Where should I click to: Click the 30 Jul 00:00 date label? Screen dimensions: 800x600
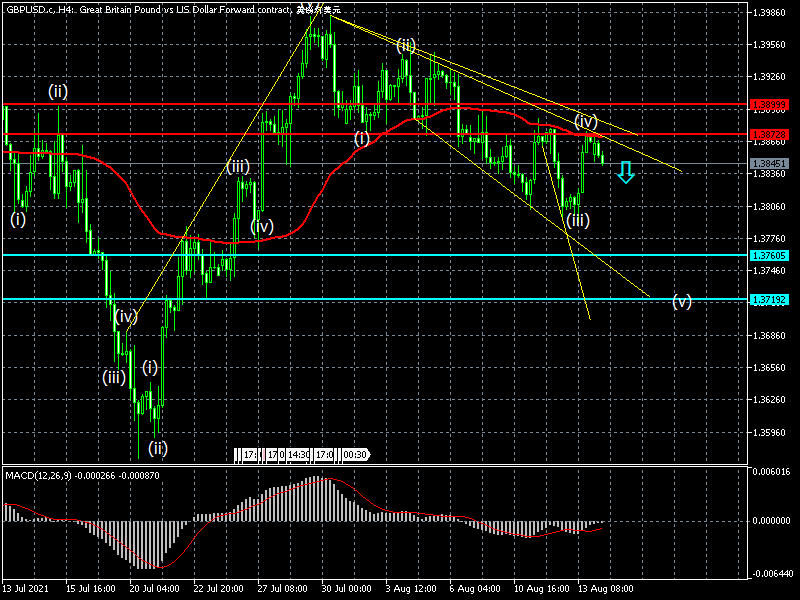(x=346, y=590)
